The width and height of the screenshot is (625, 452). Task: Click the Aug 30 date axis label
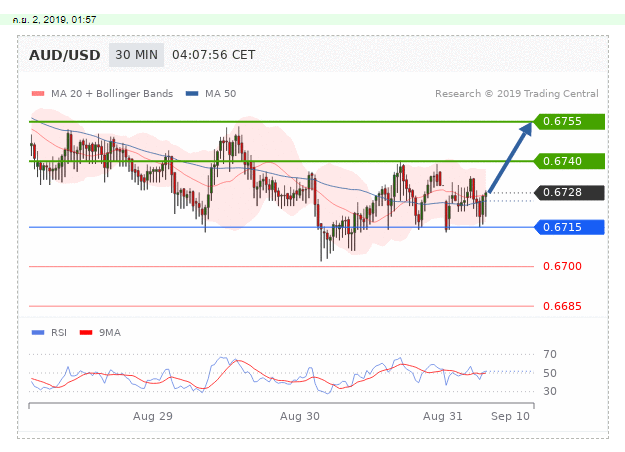tap(300, 417)
